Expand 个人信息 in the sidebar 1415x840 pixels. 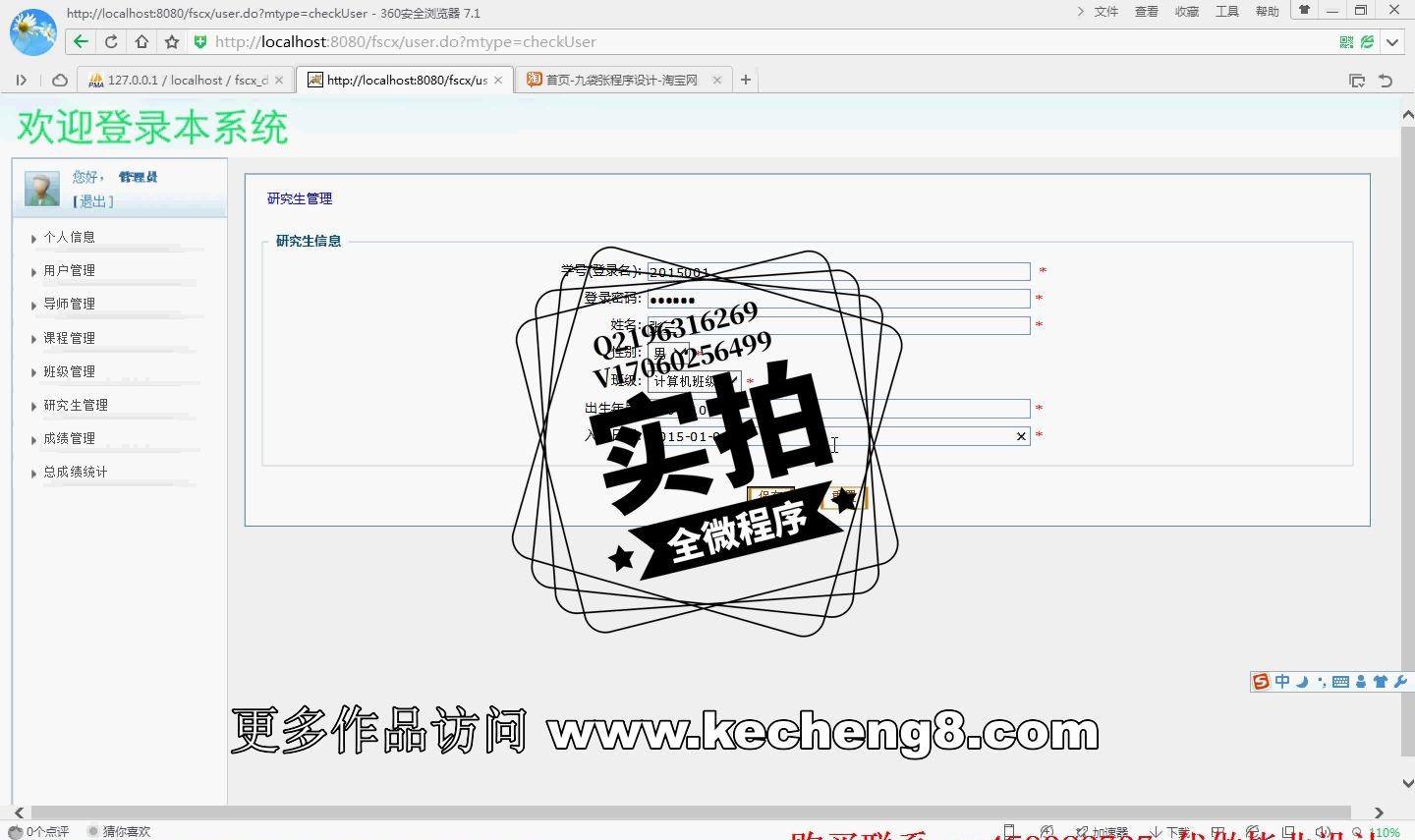(69, 237)
